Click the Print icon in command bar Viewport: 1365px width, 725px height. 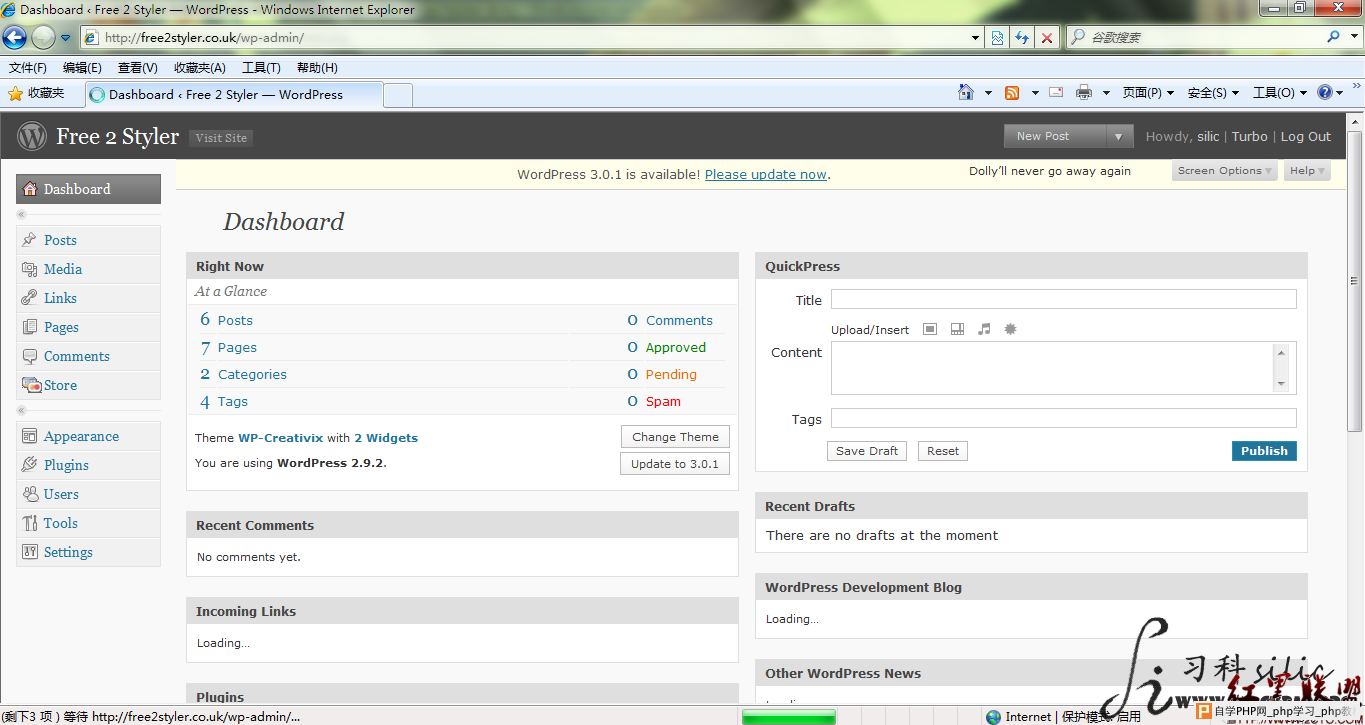1084,92
